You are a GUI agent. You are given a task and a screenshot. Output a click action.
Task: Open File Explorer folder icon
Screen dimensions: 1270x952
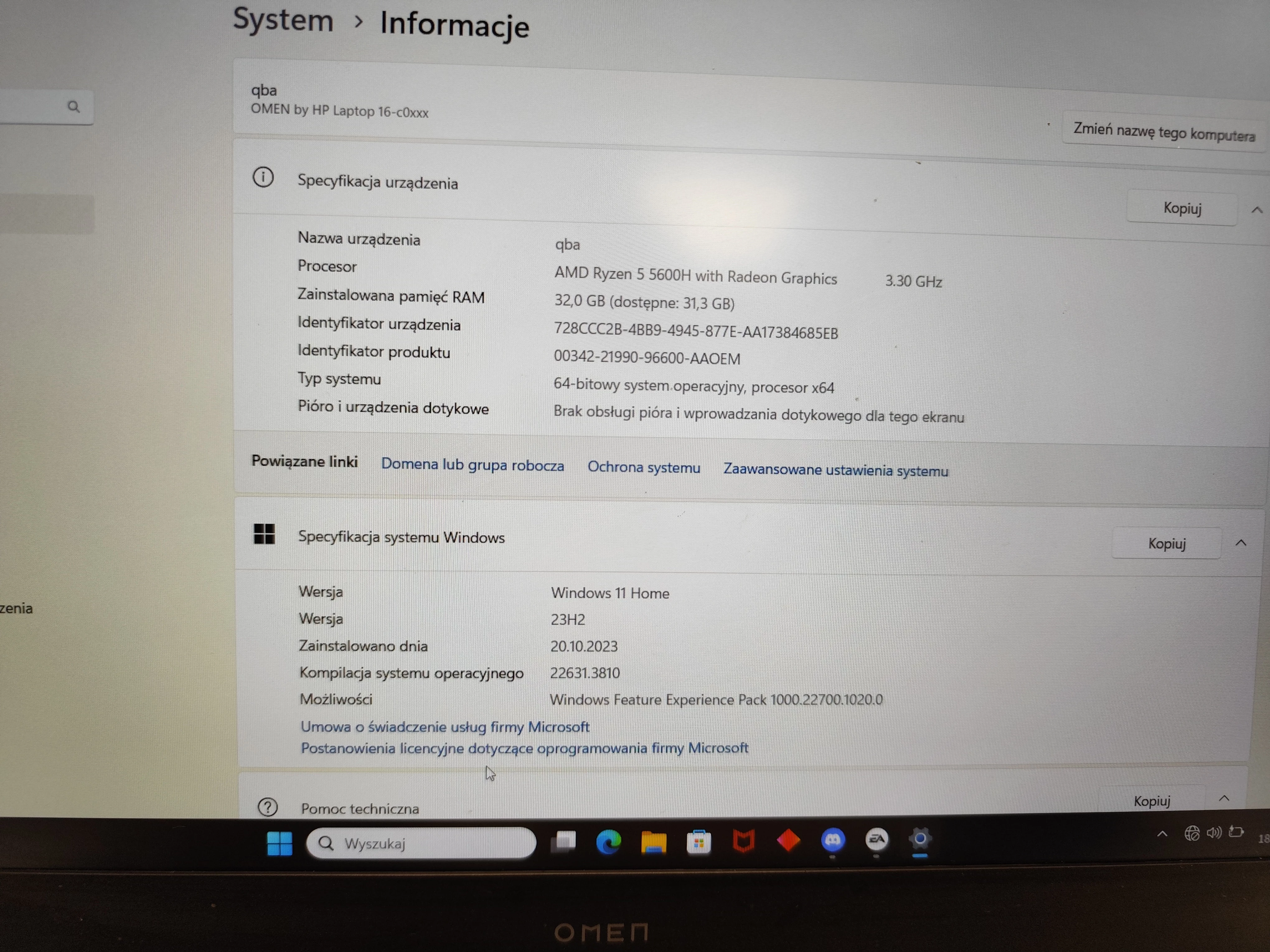pos(653,842)
